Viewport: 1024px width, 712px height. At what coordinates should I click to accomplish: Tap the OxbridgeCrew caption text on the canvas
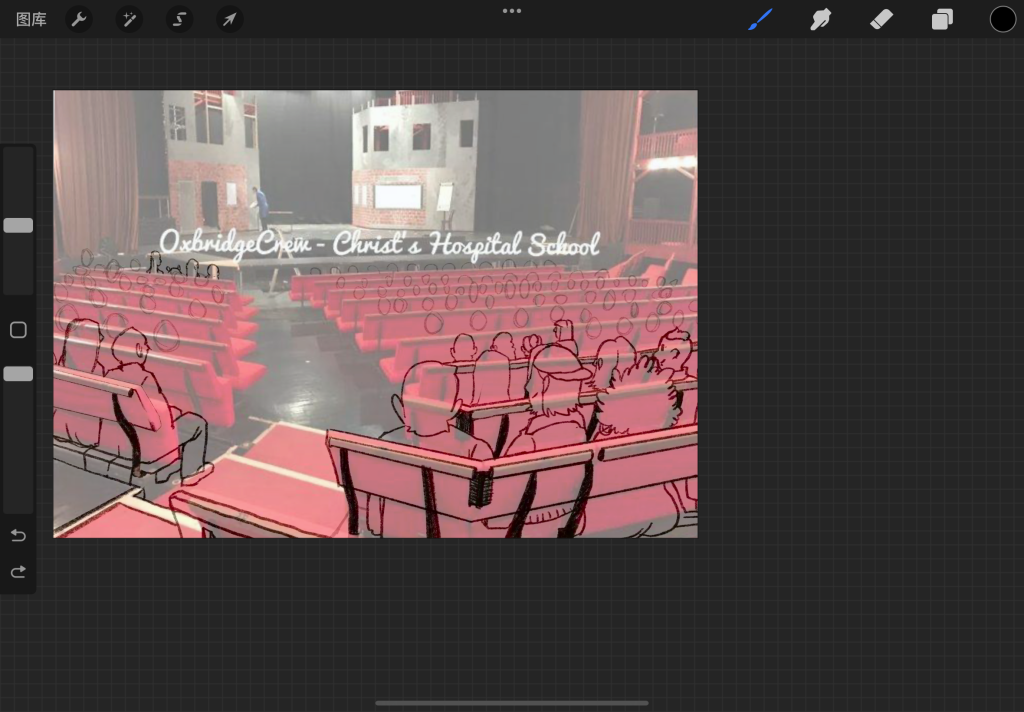(x=379, y=244)
